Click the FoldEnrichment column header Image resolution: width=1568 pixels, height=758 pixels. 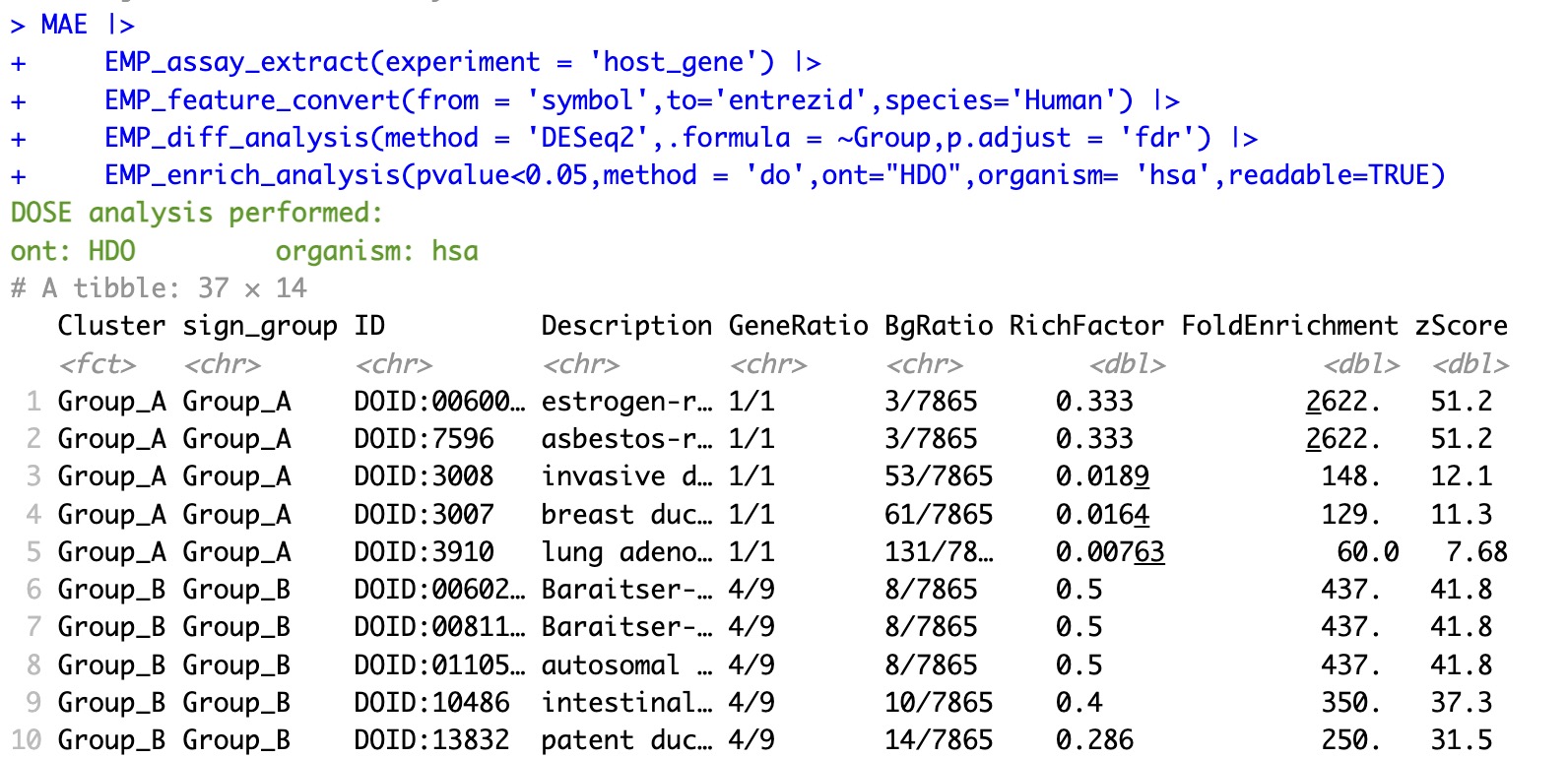pyautogui.click(x=1289, y=326)
